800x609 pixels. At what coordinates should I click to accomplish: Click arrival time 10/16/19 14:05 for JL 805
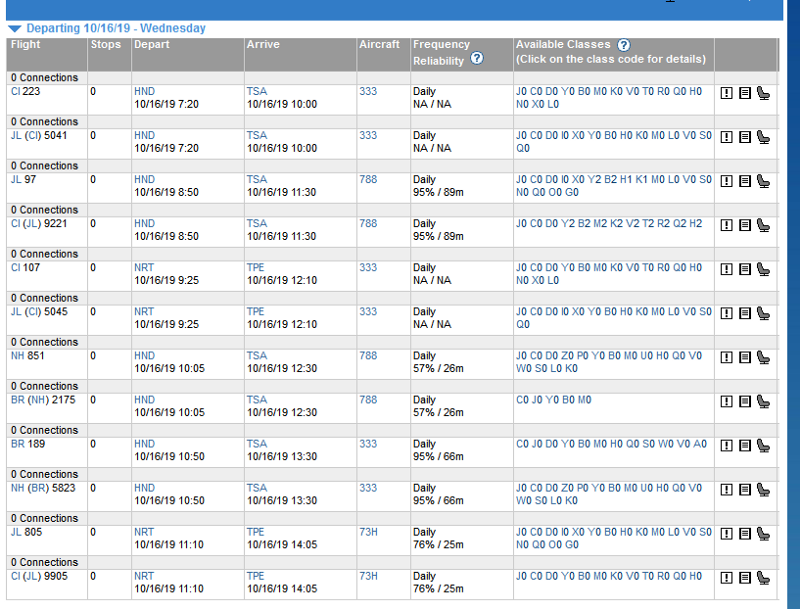tap(282, 545)
